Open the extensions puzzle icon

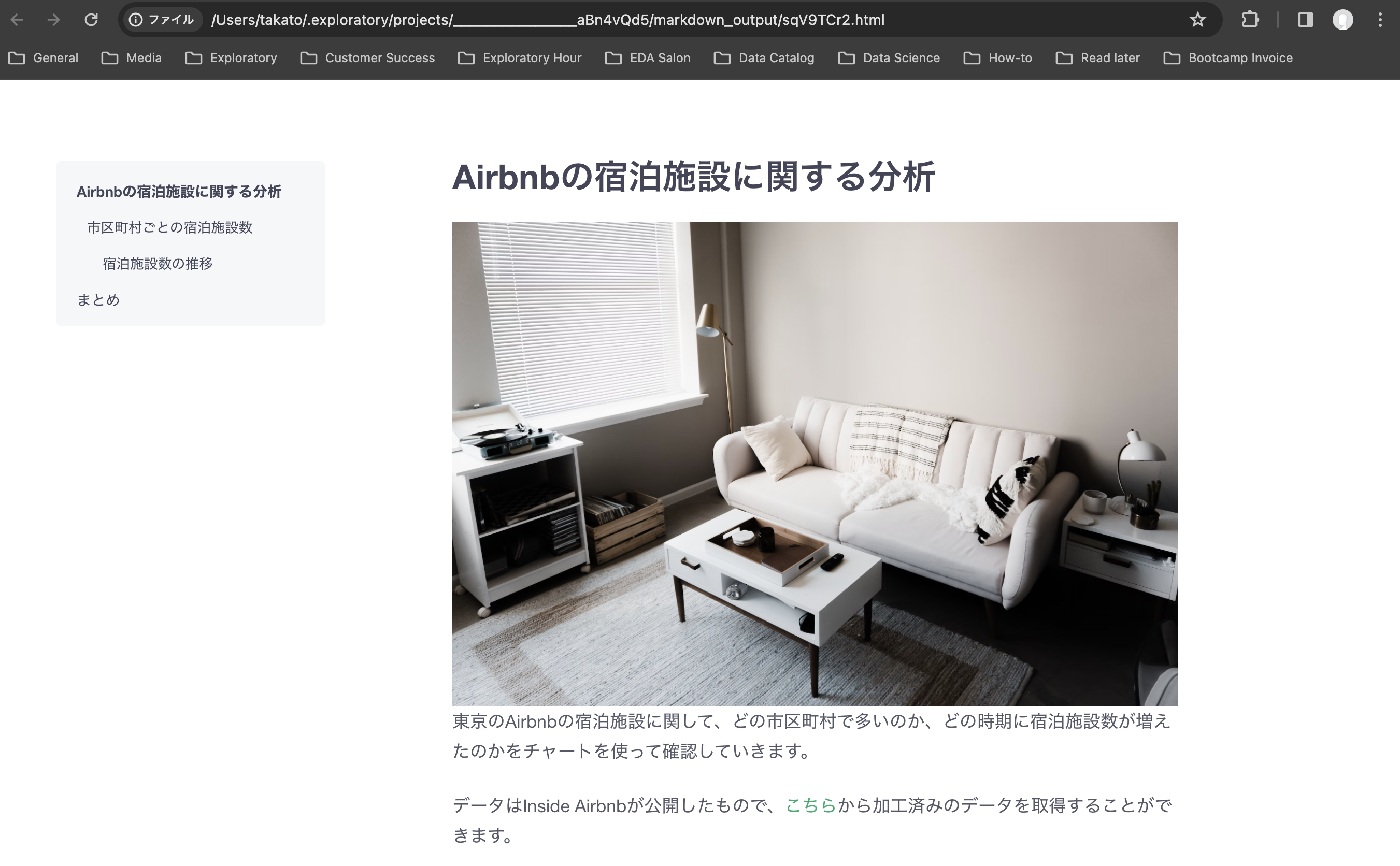pos(1250,20)
